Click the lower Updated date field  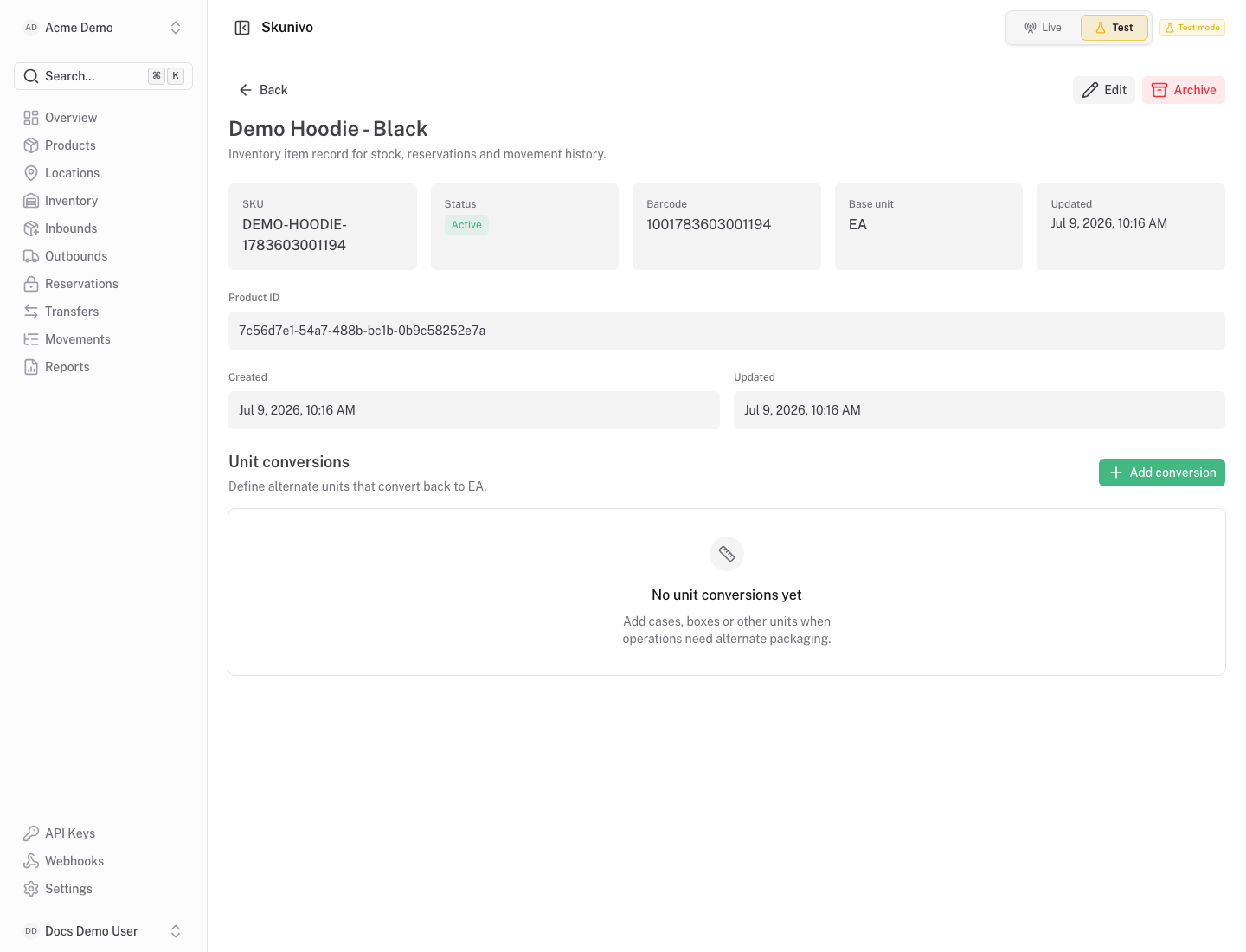tap(979, 410)
